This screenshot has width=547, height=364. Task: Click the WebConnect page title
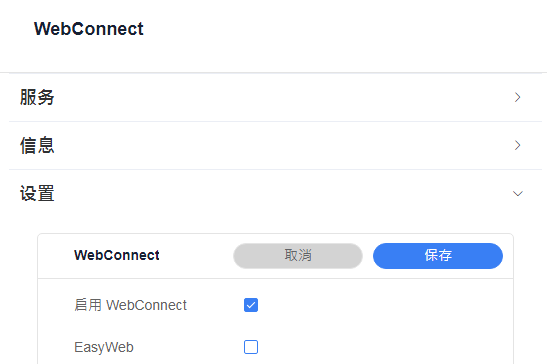89,29
